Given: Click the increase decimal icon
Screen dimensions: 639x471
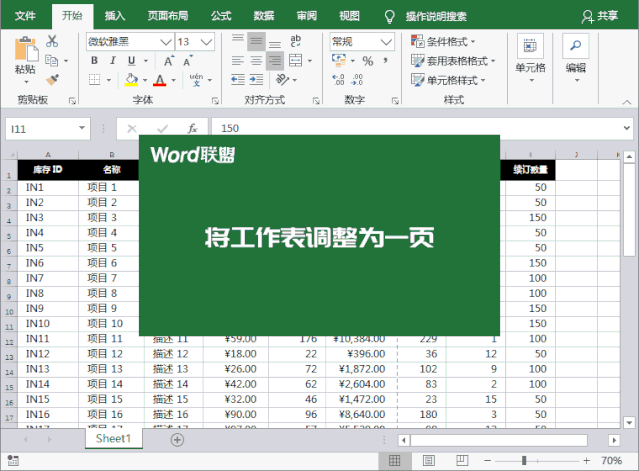Looking at the screenshot, I should point(339,79).
